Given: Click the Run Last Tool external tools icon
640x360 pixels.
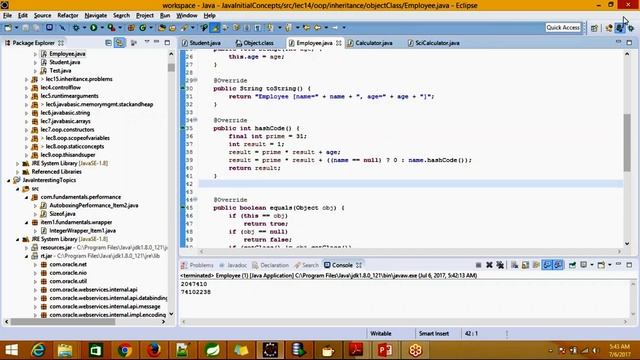Looking at the screenshot, I should (x=111, y=27).
